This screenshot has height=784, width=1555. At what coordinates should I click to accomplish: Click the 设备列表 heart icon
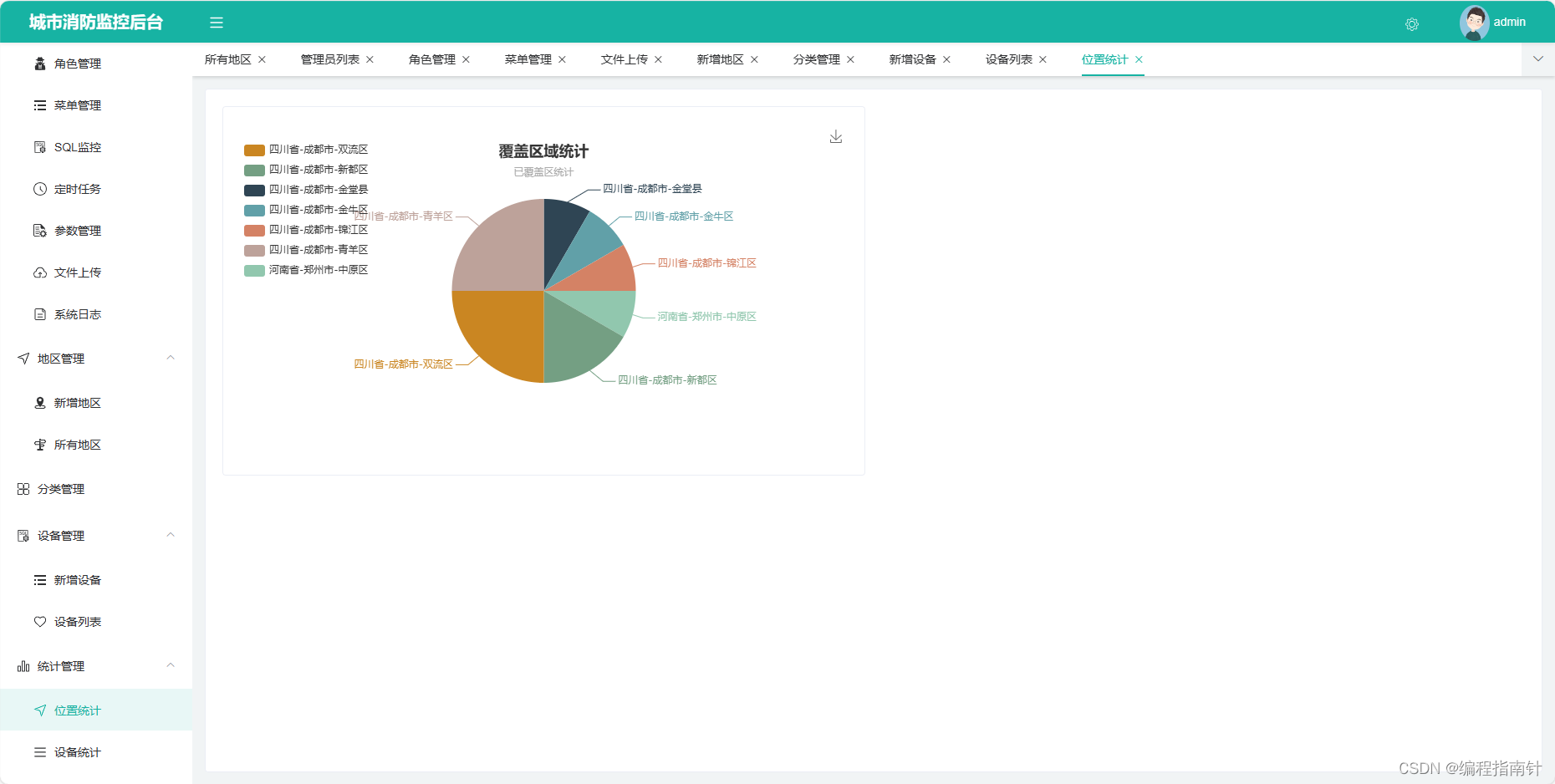click(x=40, y=622)
